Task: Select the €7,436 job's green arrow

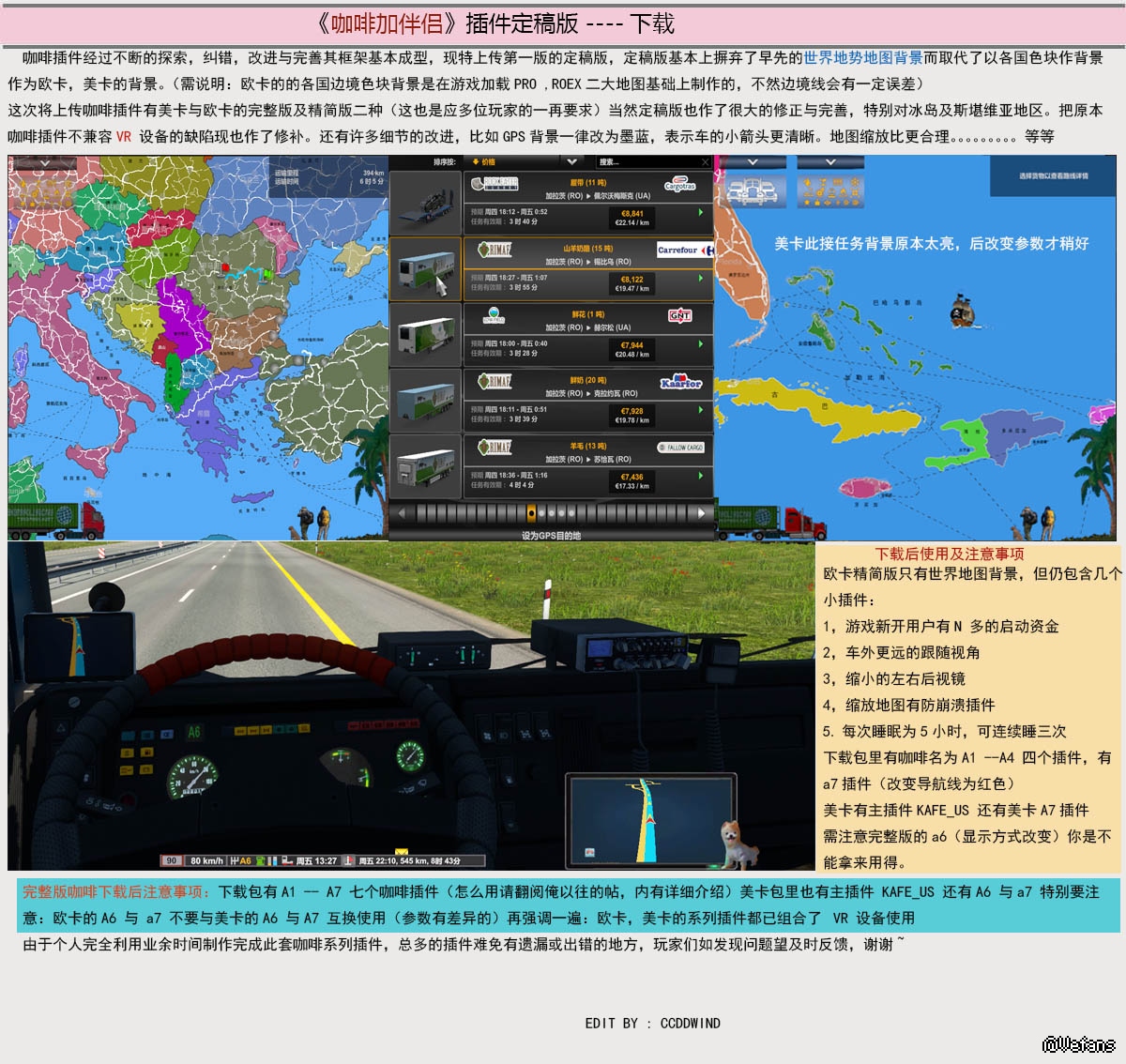Action: click(700, 476)
